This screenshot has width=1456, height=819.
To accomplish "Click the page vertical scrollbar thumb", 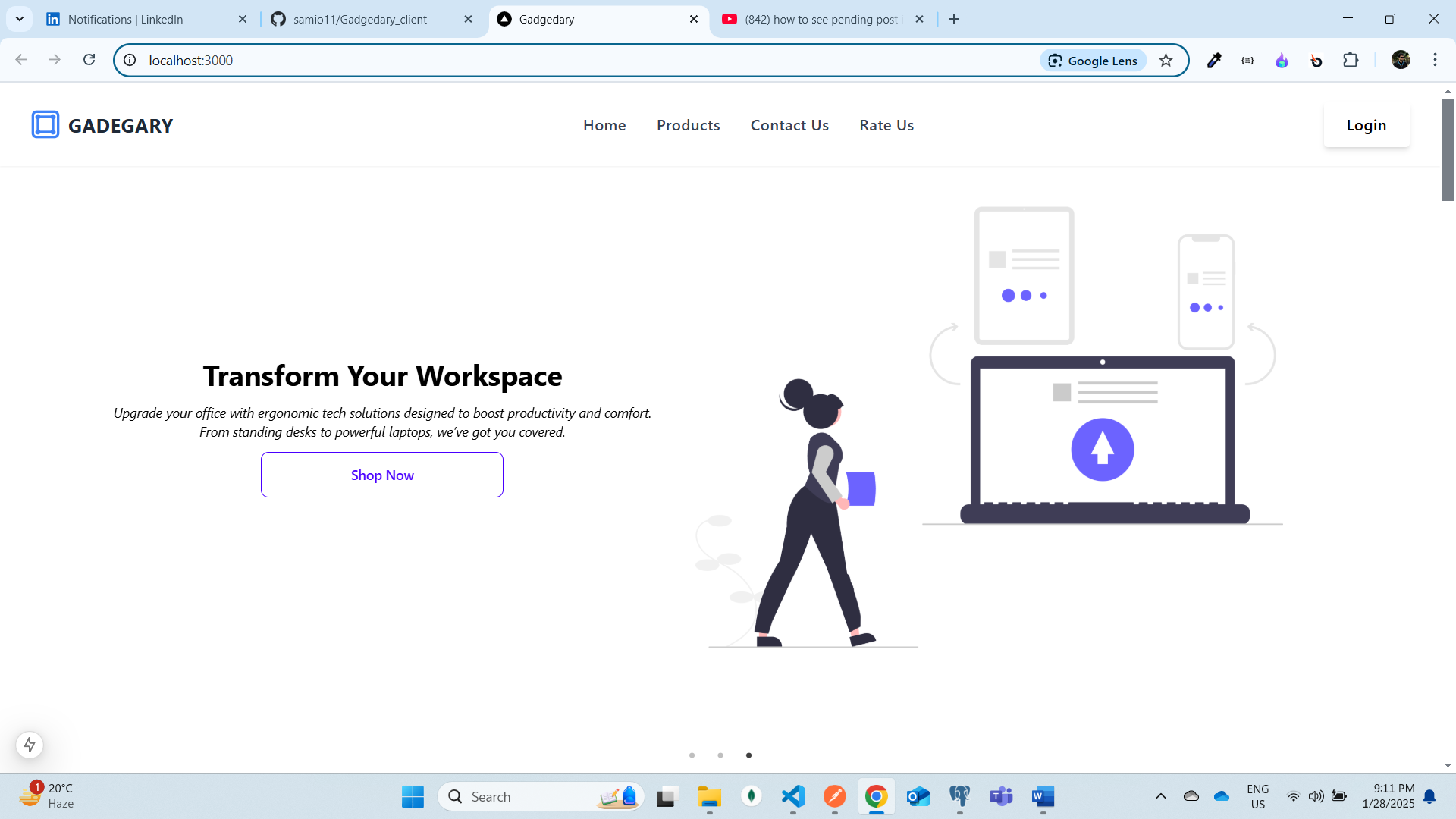I will point(1448,149).
